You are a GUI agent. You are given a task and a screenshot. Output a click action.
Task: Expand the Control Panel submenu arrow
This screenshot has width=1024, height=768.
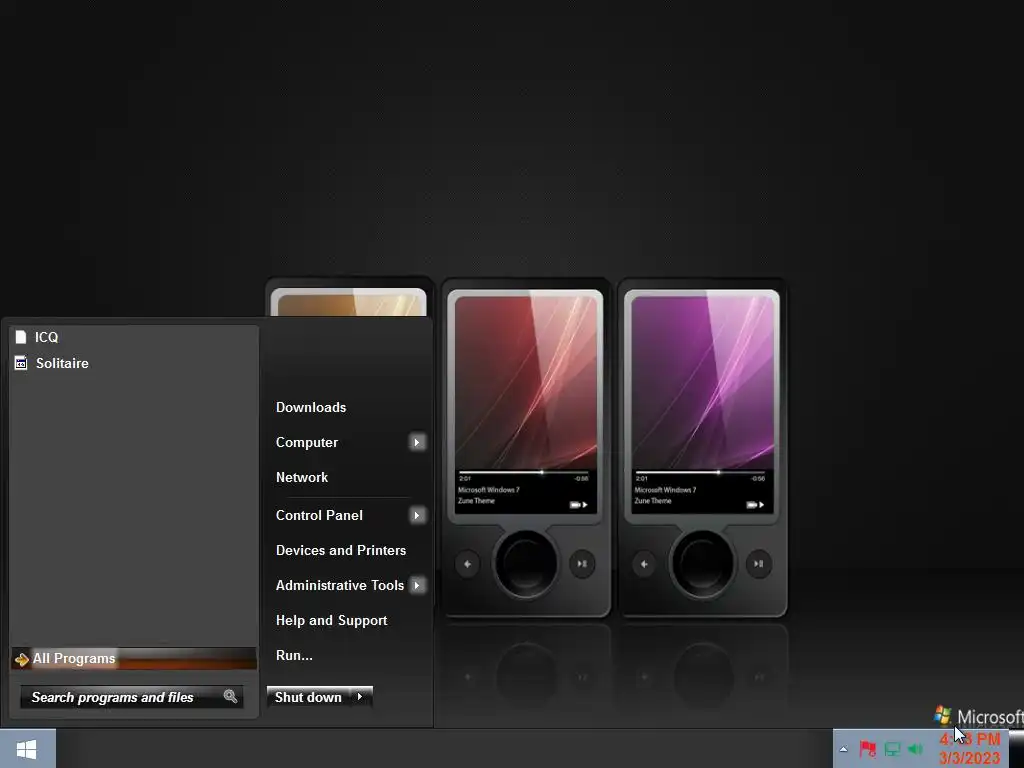click(417, 515)
